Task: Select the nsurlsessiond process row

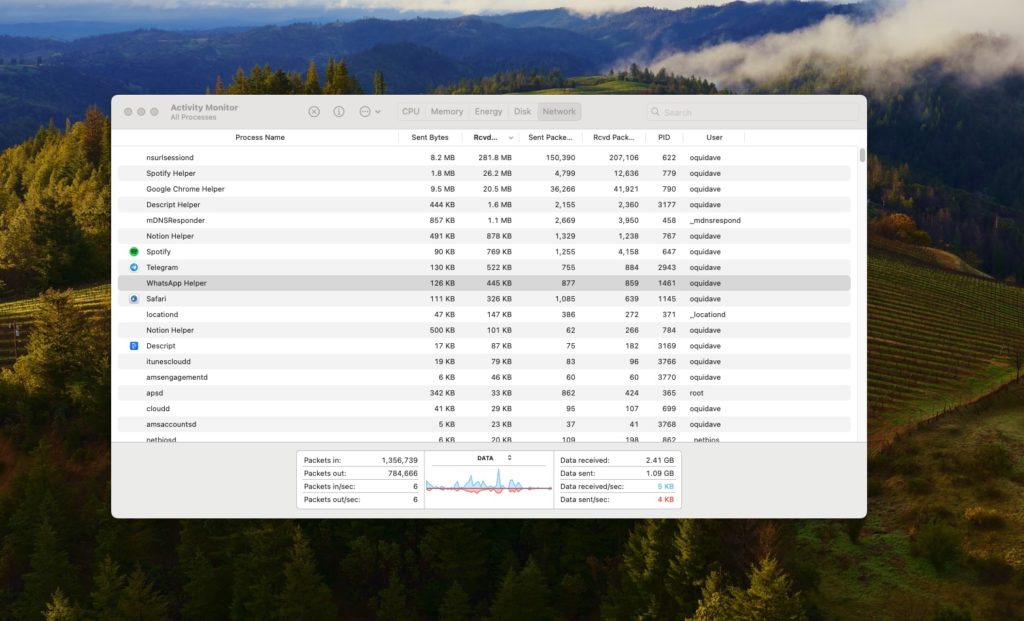Action: click(x=484, y=157)
